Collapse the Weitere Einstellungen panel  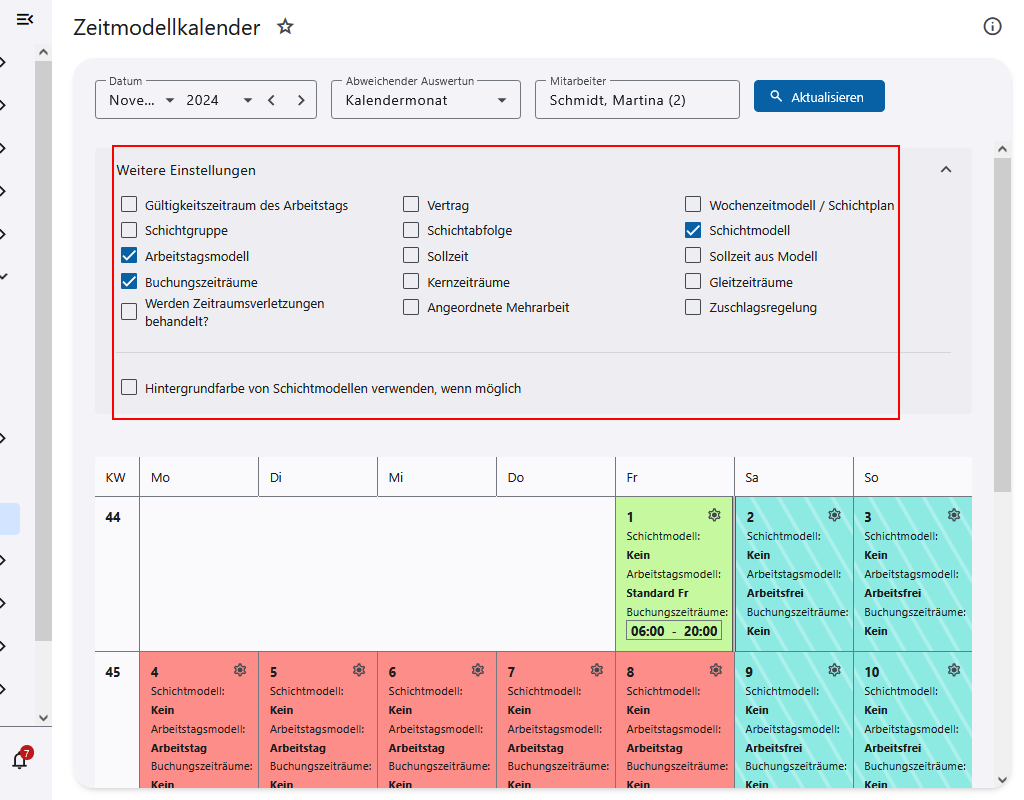[945, 170]
